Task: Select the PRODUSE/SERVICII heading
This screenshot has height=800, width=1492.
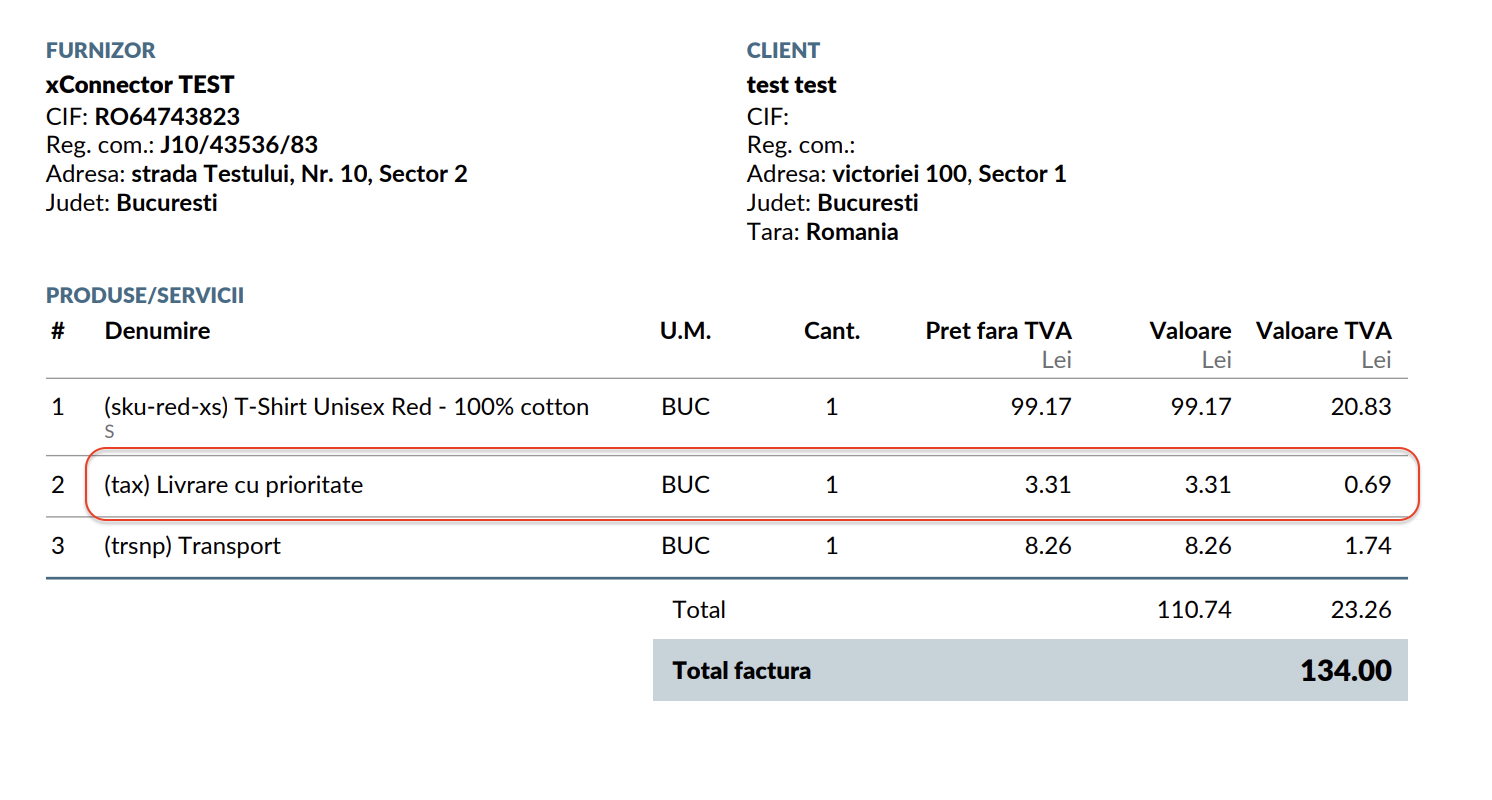Action: (x=145, y=296)
